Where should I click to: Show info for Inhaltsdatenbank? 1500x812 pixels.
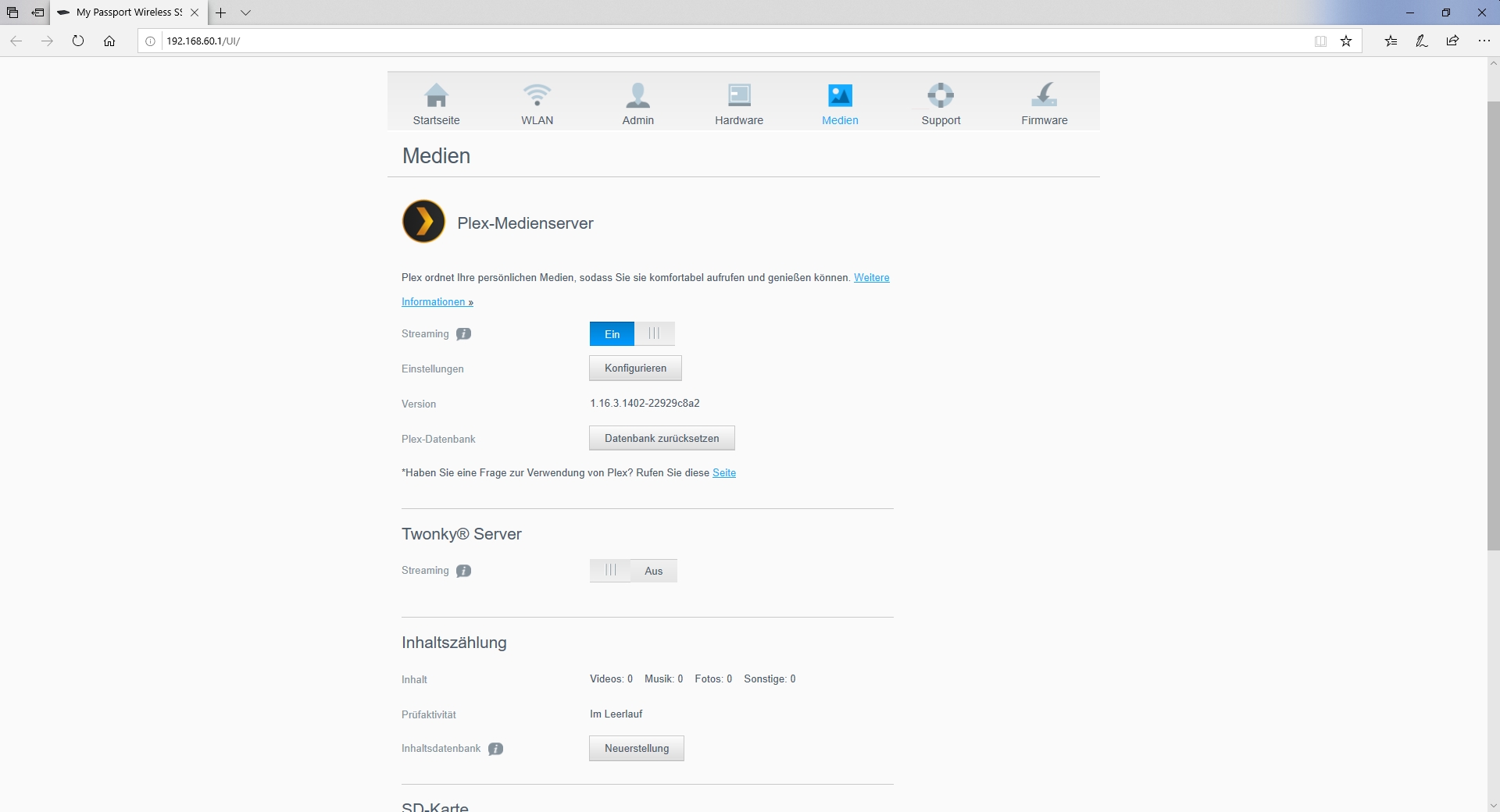pos(495,749)
